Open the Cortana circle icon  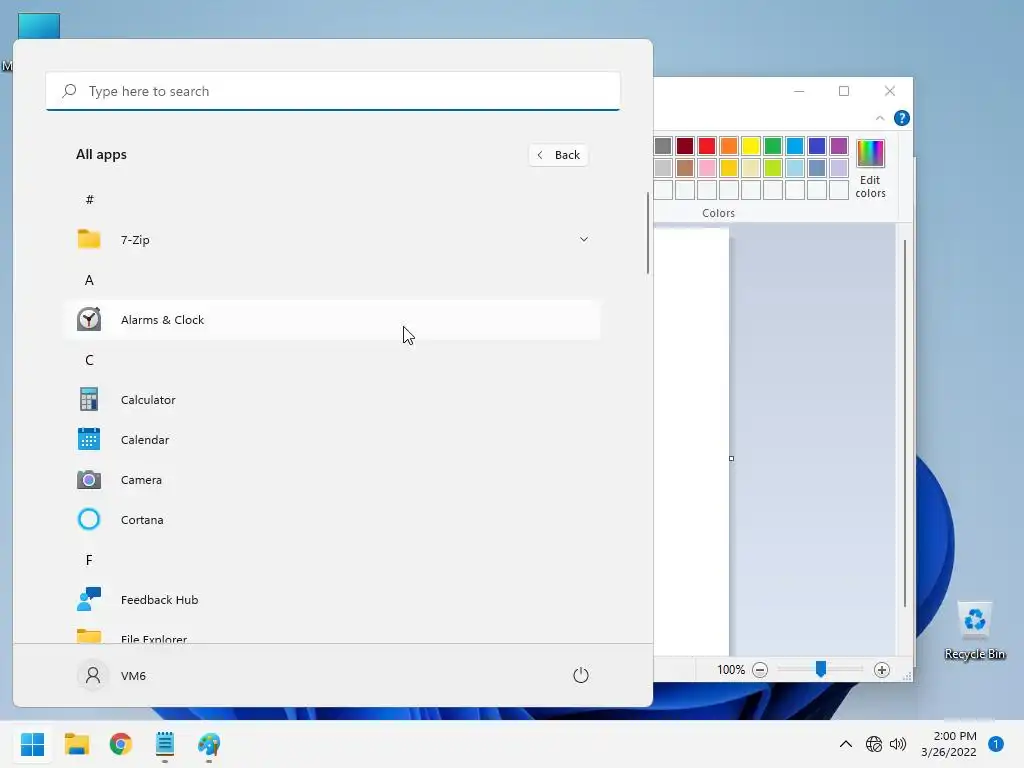click(89, 519)
